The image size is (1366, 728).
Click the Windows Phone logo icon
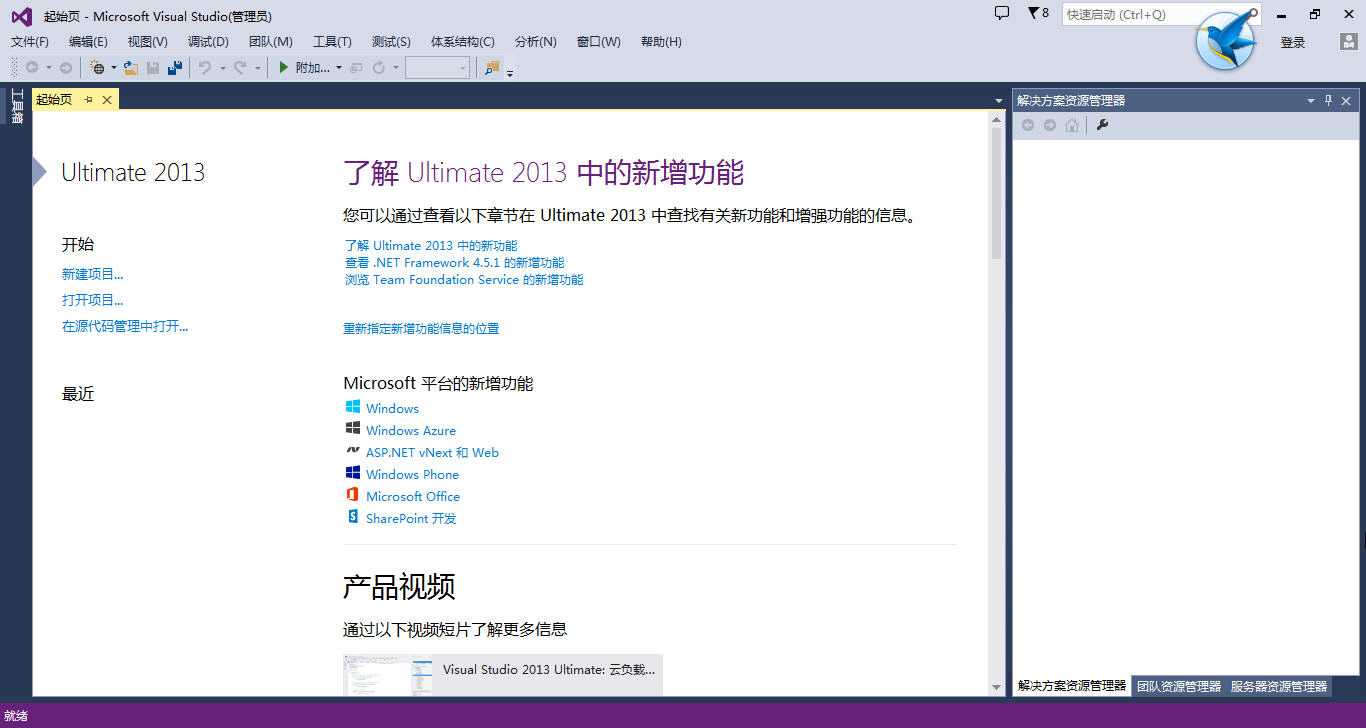tap(352, 473)
